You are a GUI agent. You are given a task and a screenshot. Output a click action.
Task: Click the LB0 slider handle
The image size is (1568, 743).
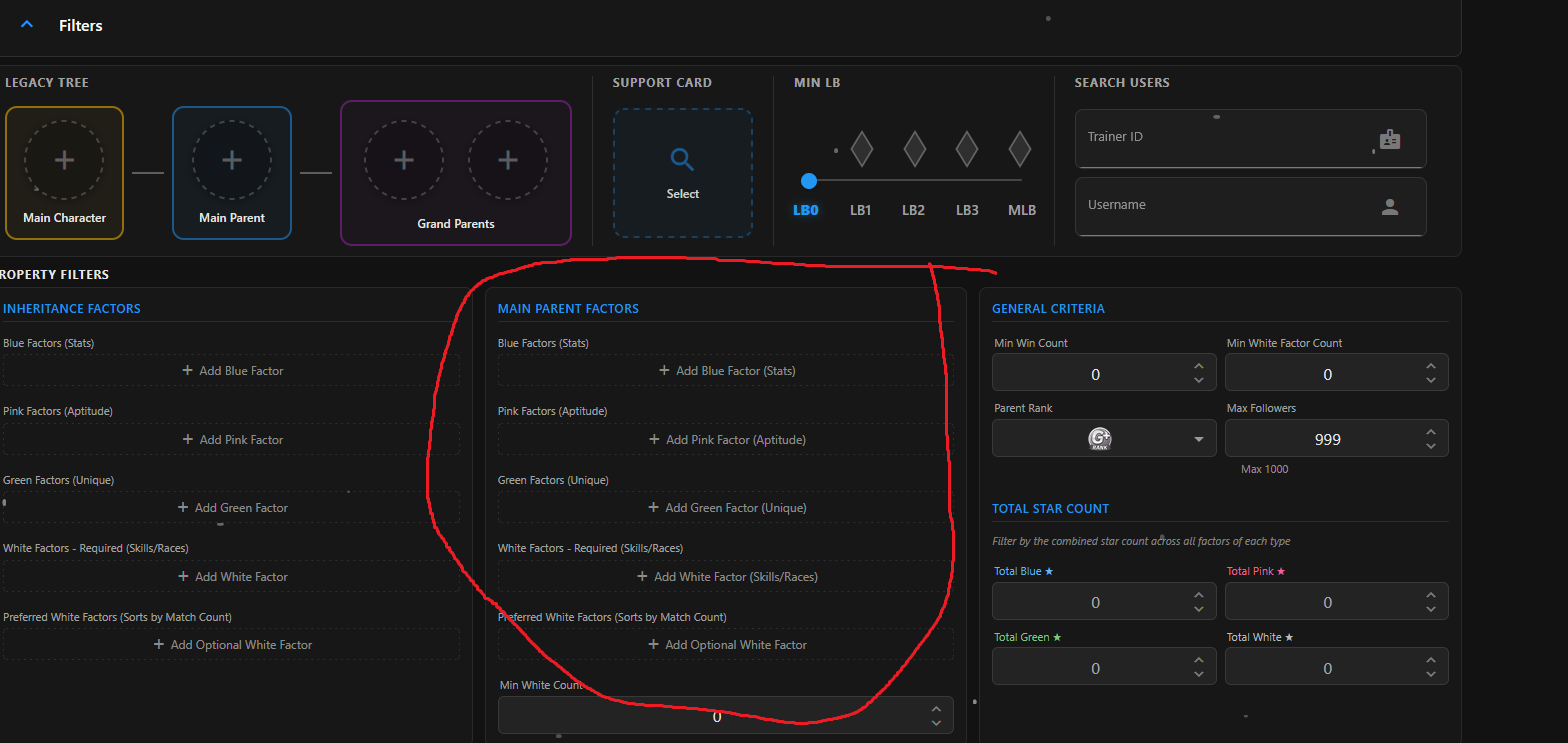pyautogui.click(x=809, y=181)
